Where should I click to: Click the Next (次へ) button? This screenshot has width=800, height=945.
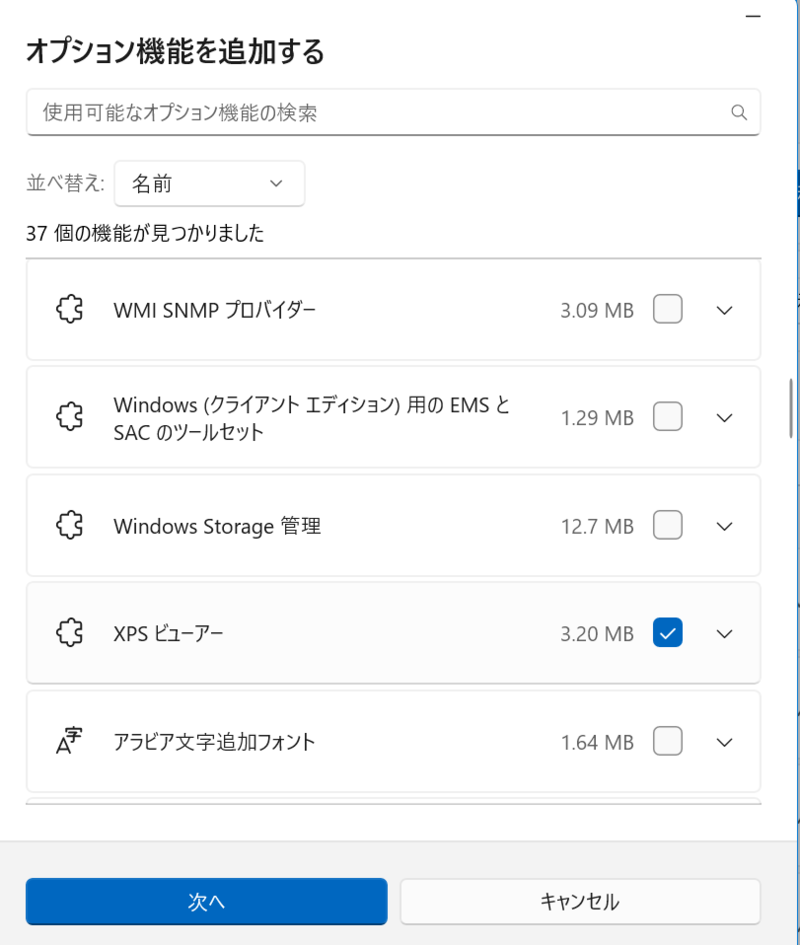pyautogui.click(x=206, y=901)
